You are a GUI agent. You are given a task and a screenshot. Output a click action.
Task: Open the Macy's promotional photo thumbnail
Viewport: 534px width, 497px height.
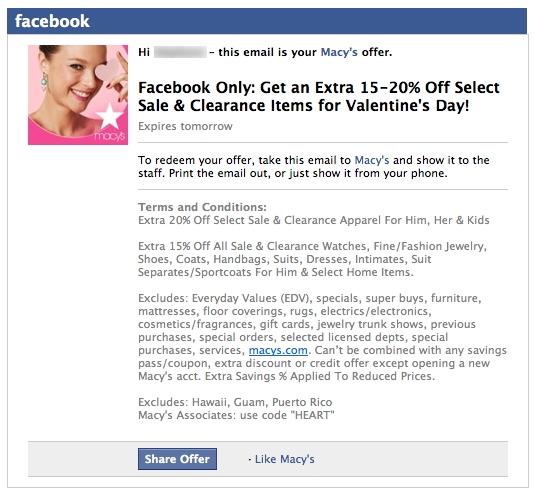tap(78, 95)
